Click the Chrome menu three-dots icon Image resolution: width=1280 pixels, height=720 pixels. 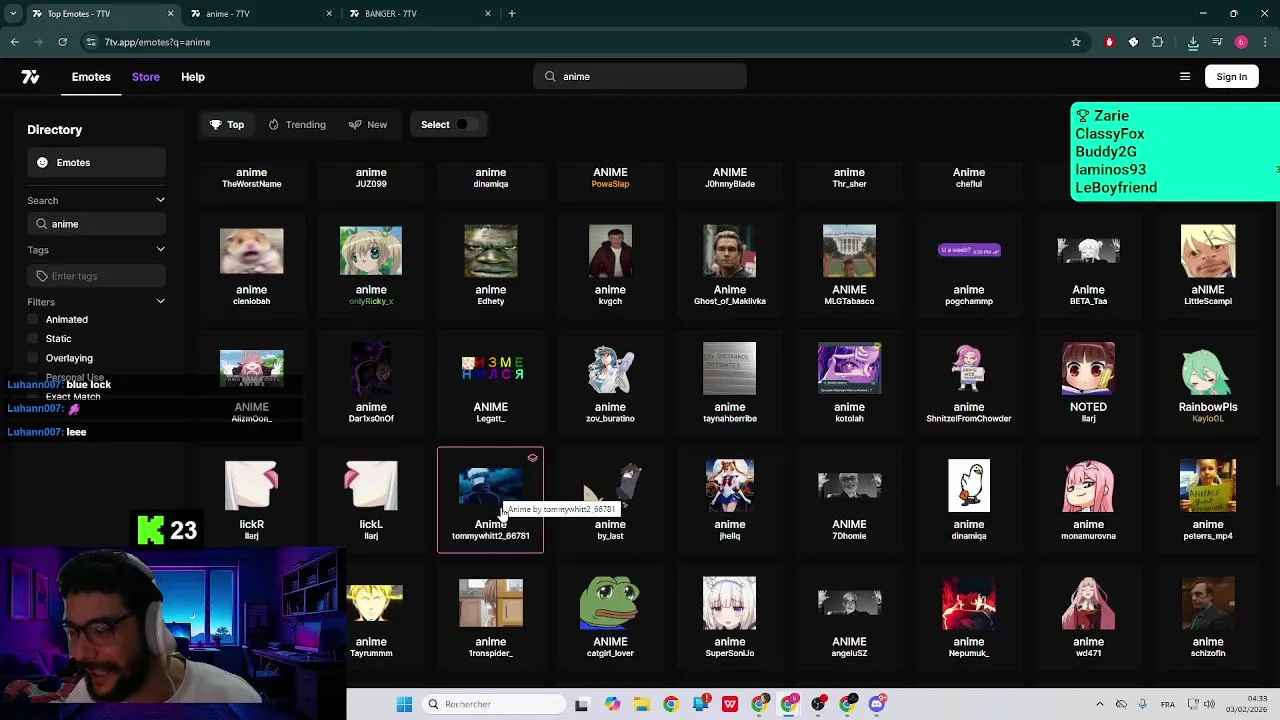point(1265,42)
